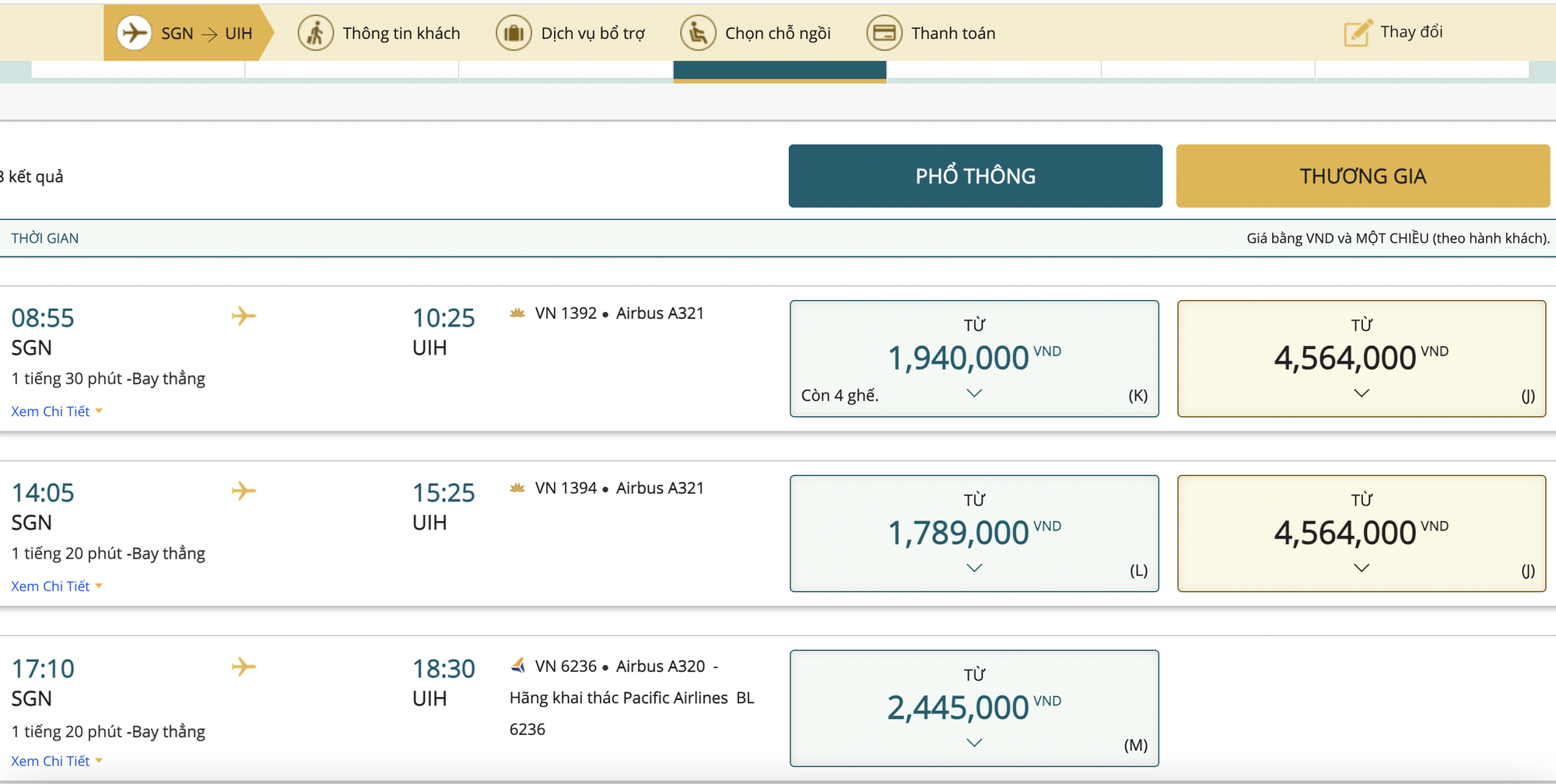Click the (K) fare class code
Image resolution: width=1556 pixels, height=784 pixels.
click(1138, 395)
